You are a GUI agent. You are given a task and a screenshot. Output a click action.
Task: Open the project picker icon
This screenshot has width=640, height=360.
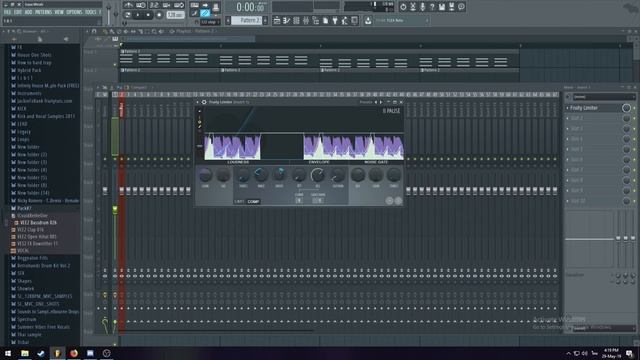325,20
